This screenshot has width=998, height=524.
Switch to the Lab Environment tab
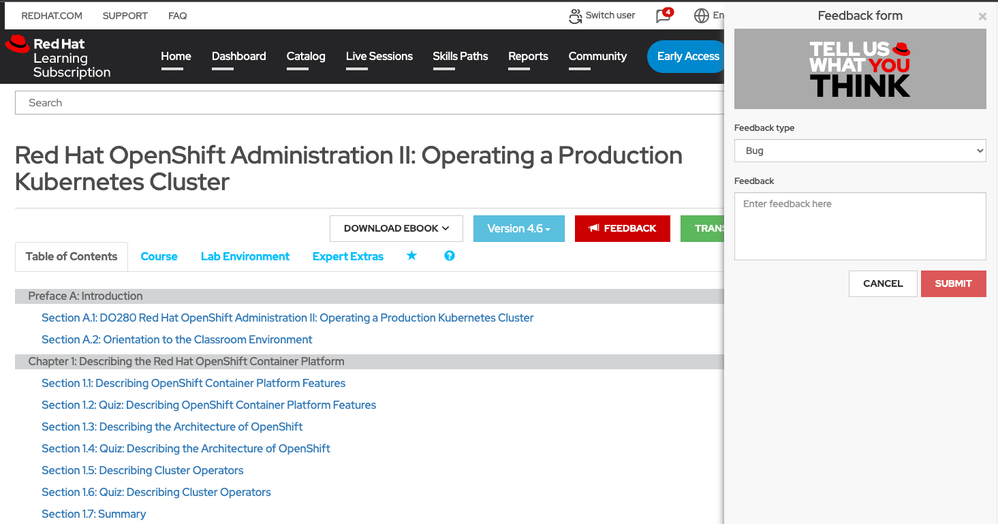245,256
